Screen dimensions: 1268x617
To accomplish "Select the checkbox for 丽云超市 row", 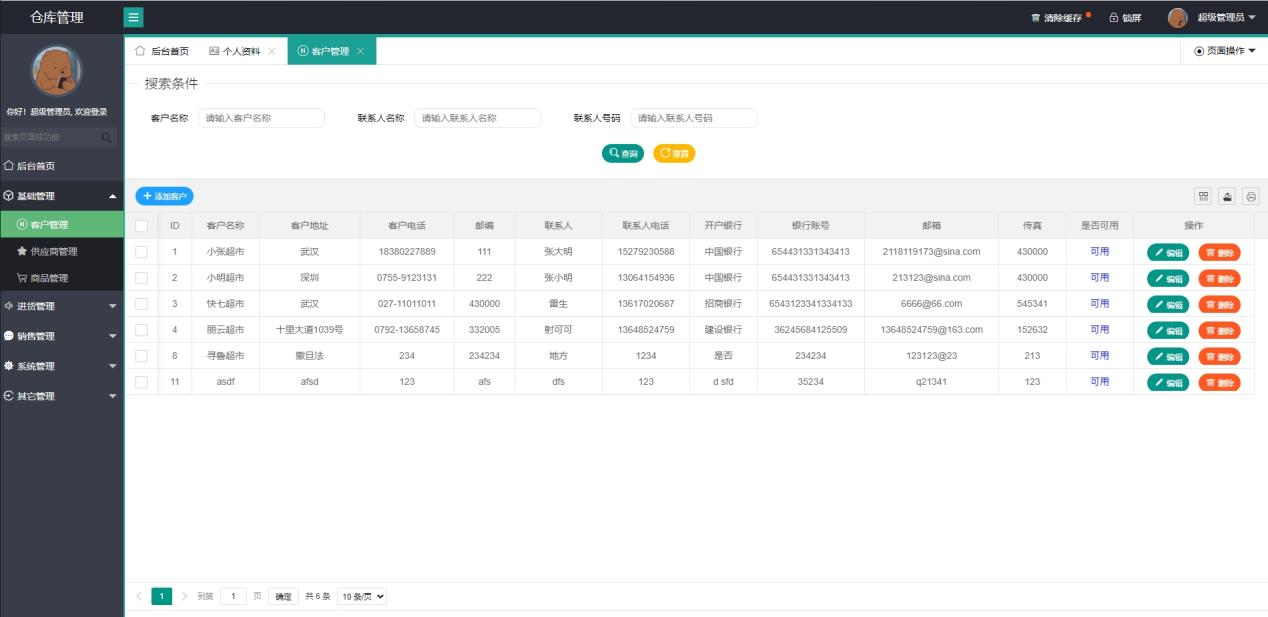I will point(141,330).
